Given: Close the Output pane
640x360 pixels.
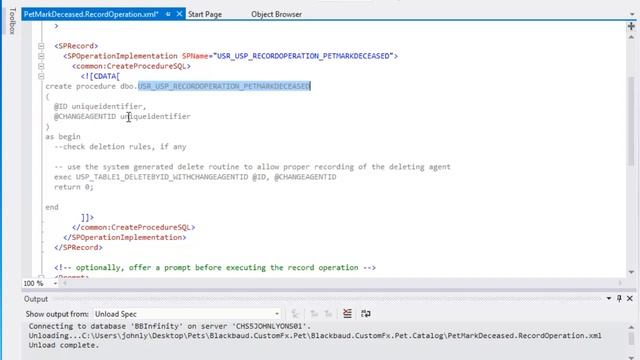Looking at the screenshot, I should point(630,299).
